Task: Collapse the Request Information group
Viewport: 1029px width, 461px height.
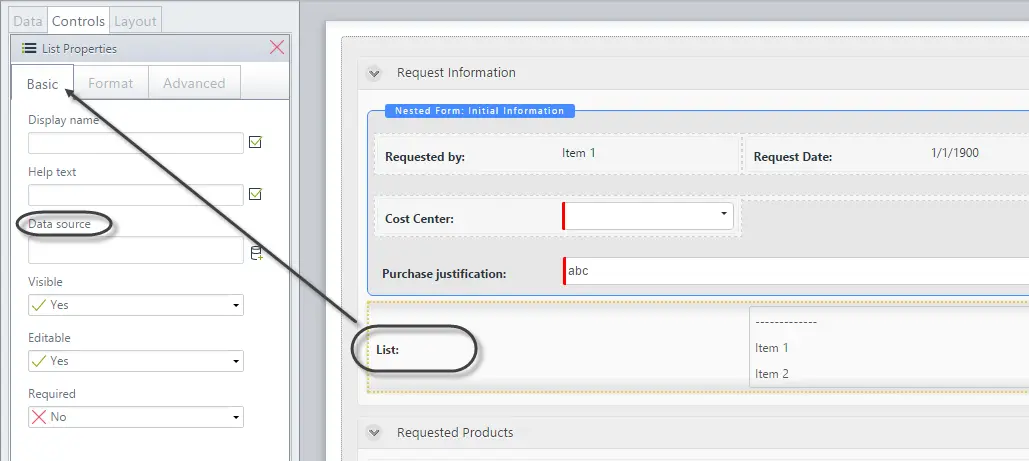Action: [374, 73]
